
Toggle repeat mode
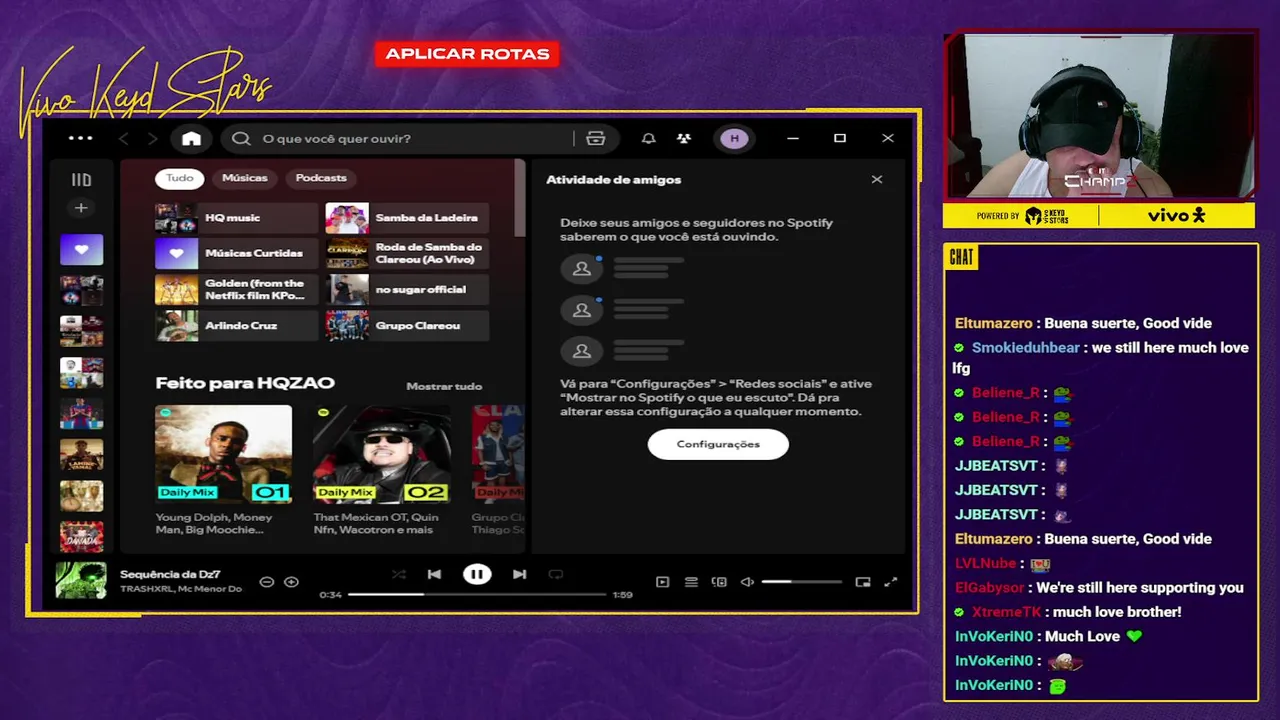556,574
